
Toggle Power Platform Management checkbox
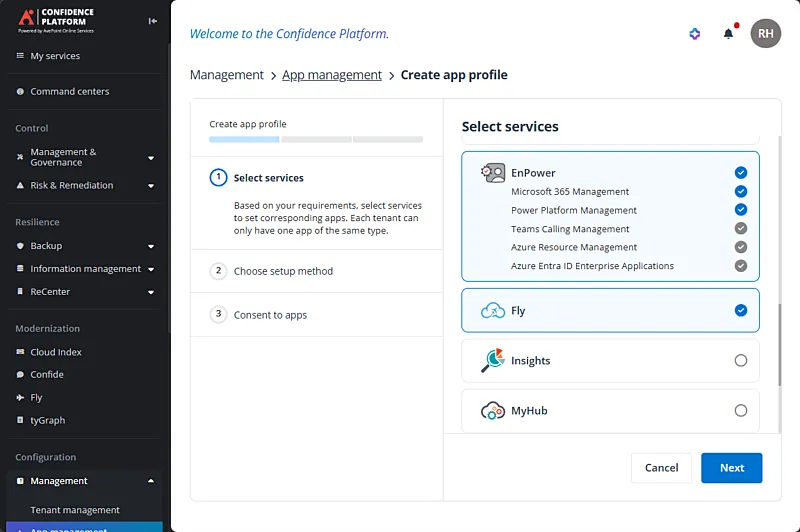click(741, 210)
